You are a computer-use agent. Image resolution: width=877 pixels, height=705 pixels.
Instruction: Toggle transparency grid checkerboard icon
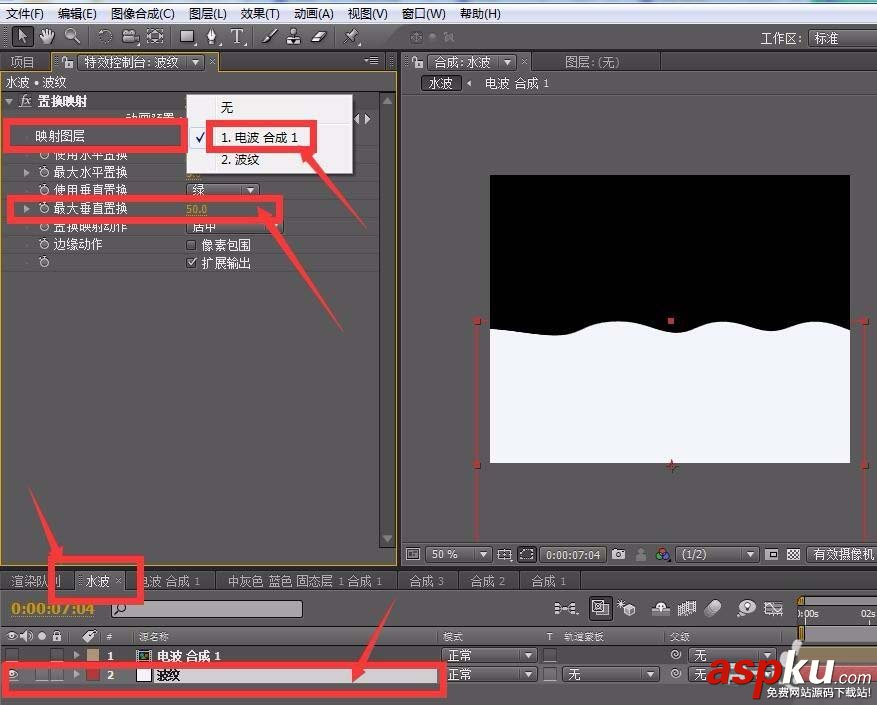793,554
